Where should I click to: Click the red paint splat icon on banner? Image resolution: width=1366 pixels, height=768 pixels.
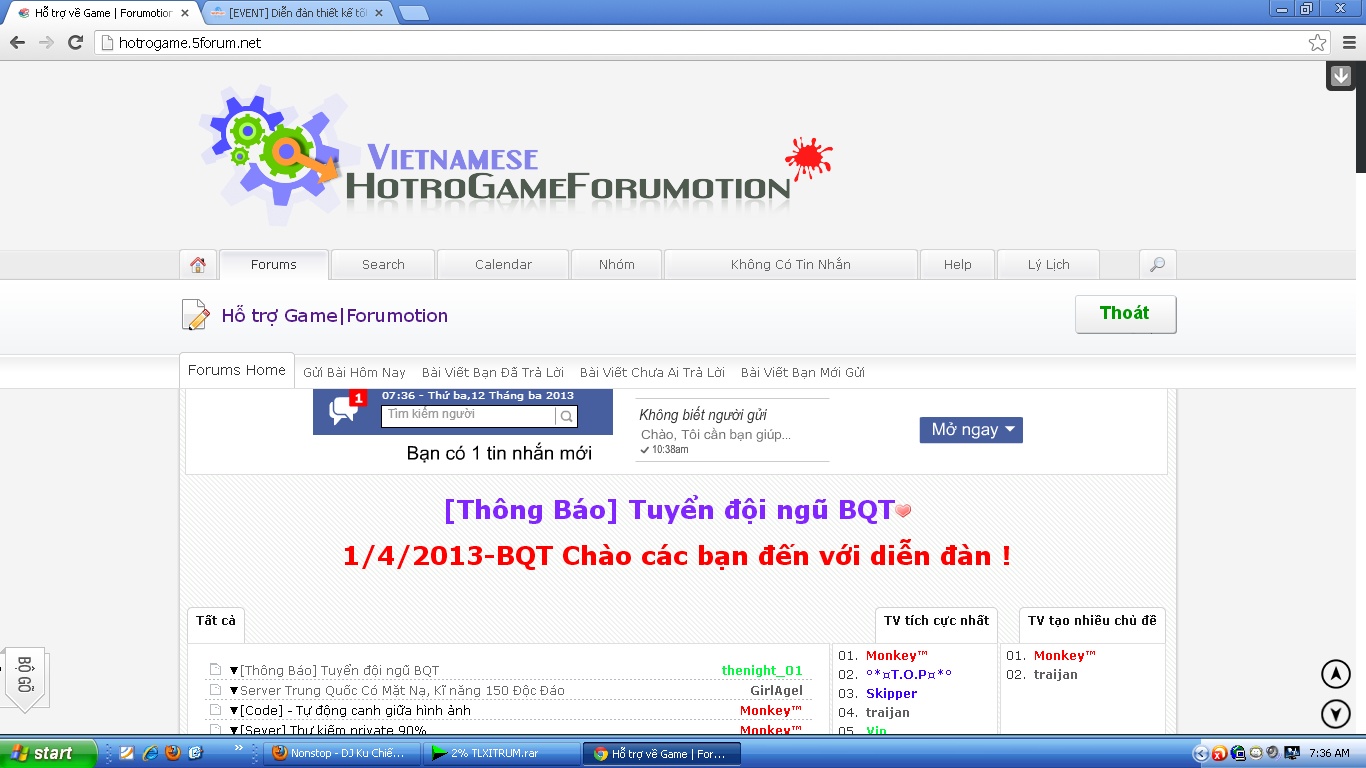click(809, 158)
